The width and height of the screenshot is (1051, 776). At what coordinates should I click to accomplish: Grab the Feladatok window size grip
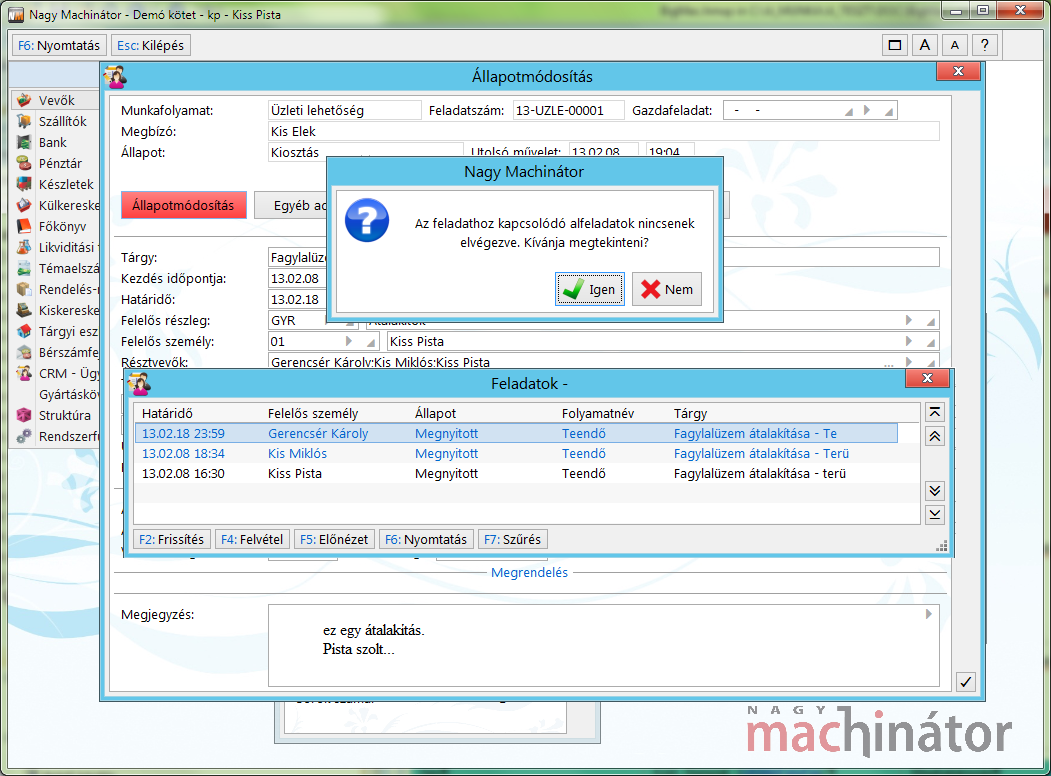(x=942, y=546)
